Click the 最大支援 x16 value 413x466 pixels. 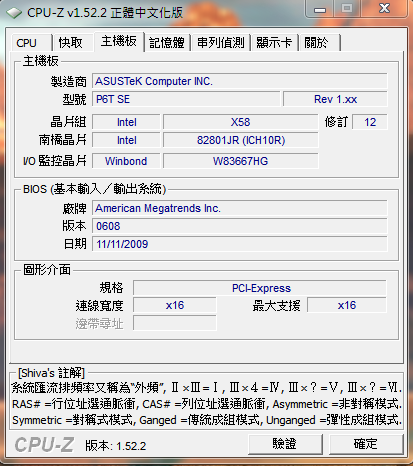[x=347, y=305]
